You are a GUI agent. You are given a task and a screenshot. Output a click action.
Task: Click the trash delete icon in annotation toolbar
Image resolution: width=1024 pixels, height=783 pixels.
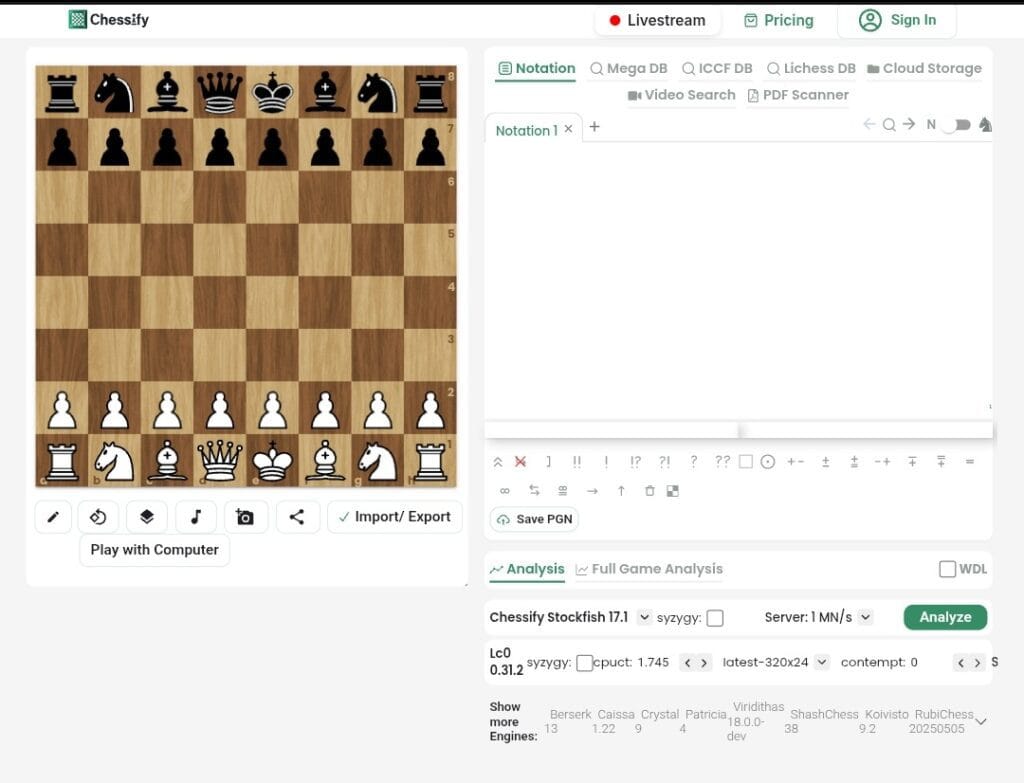coord(649,491)
